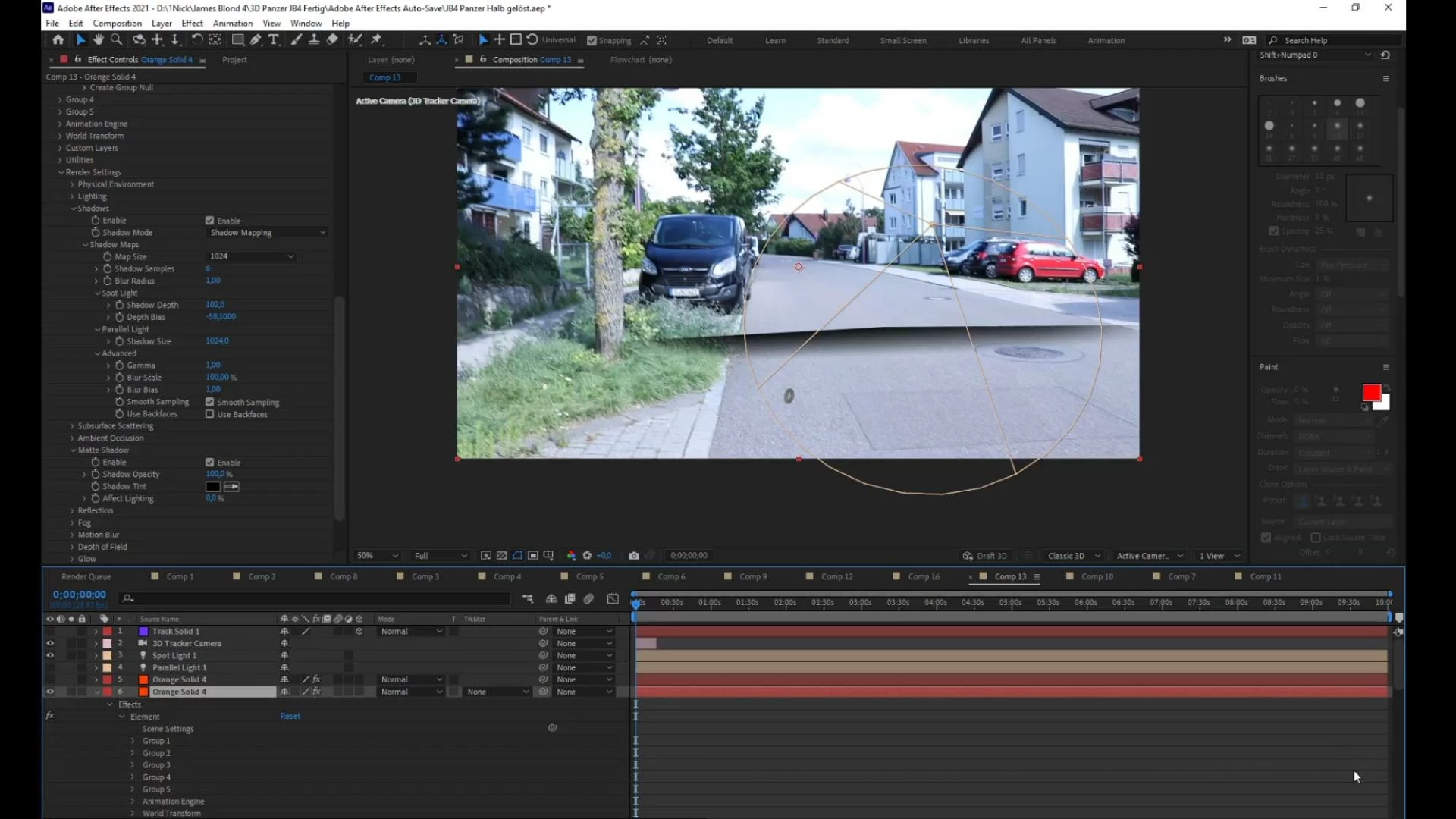The width and height of the screenshot is (1456, 819).
Task: Open the Map Size 1024 dropdown
Action: click(x=251, y=256)
